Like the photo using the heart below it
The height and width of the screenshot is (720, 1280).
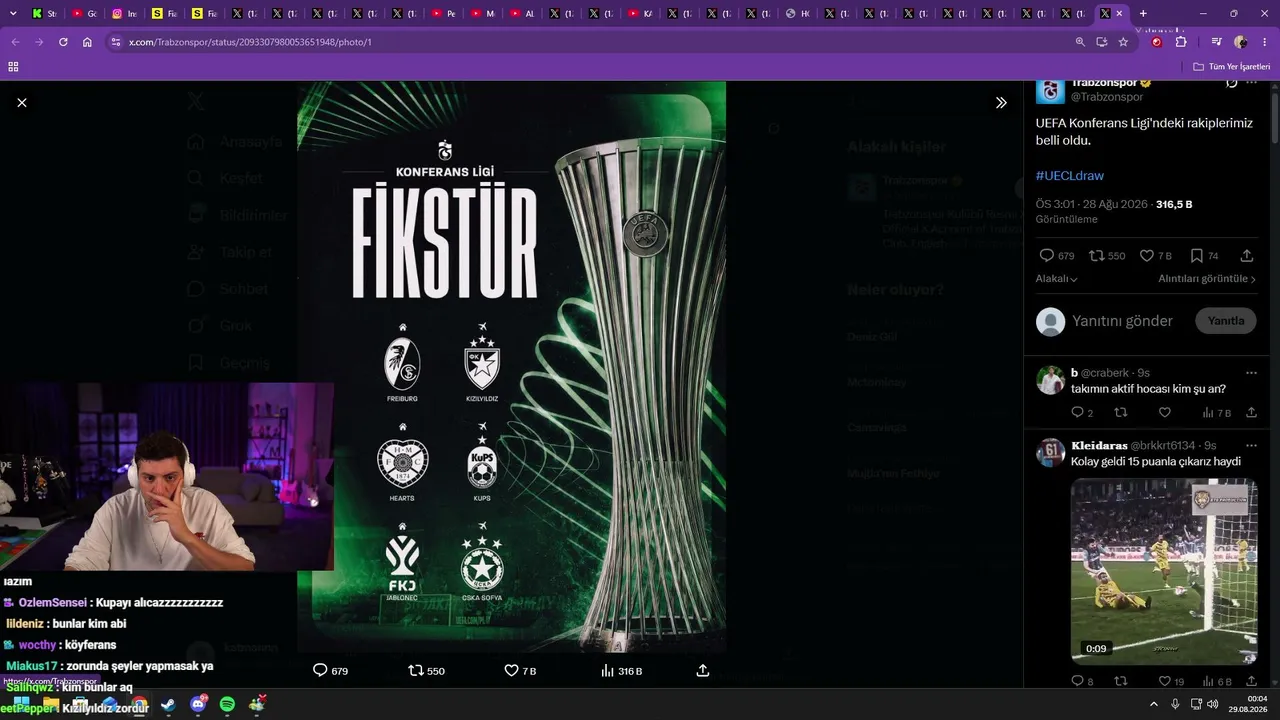(511, 670)
